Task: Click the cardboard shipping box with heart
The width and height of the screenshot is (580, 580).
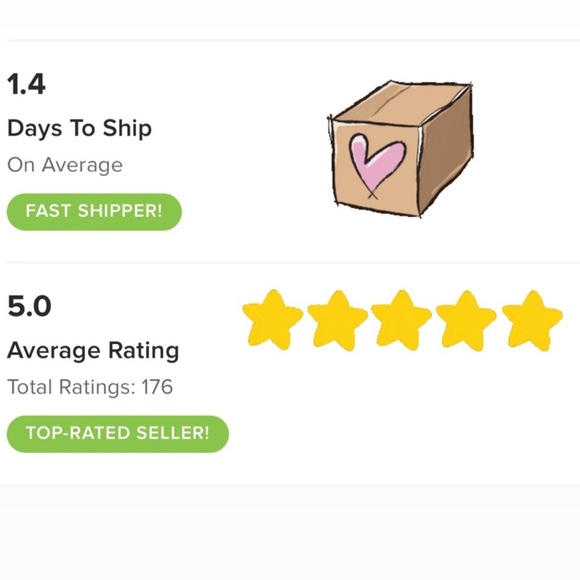Action: tap(400, 149)
